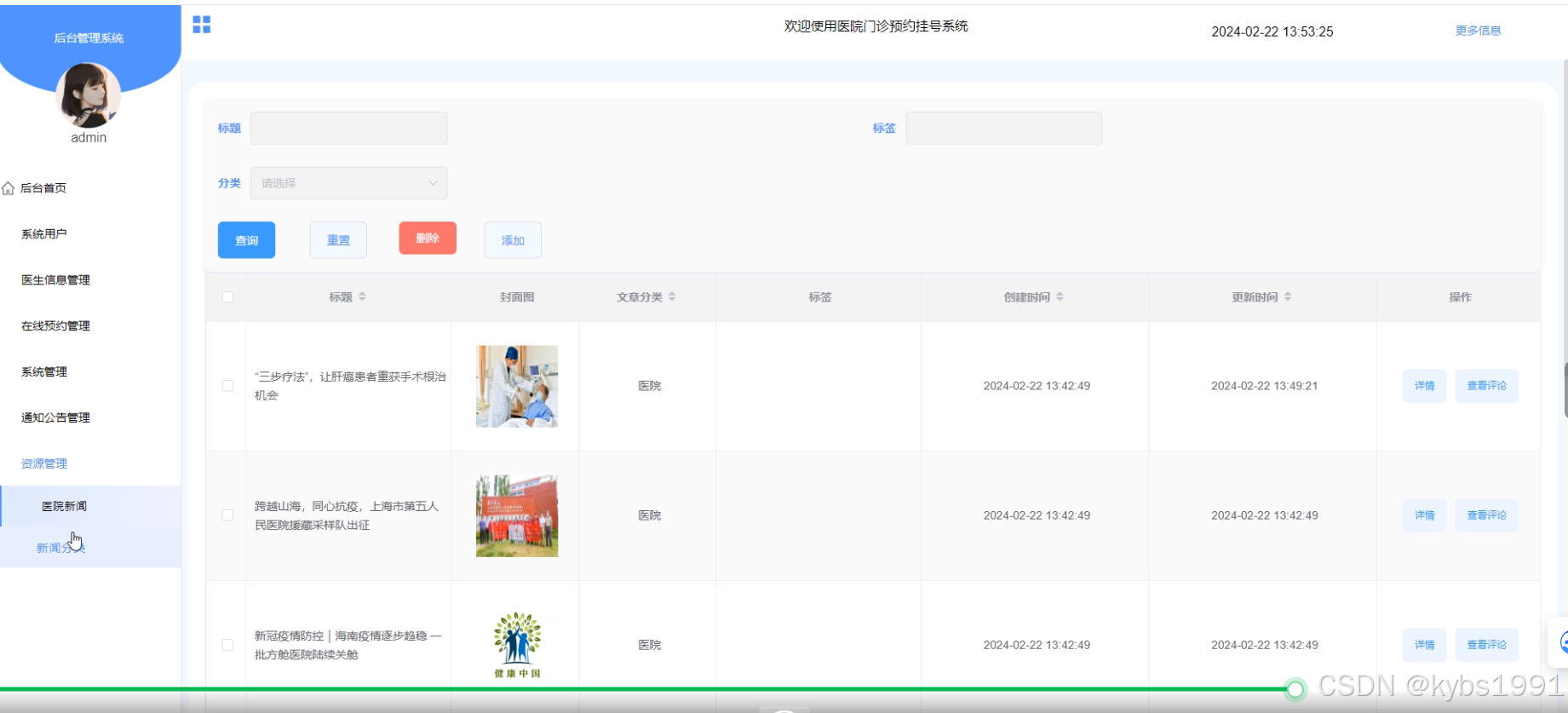Image resolution: width=1568 pixels, height=713 pixels.
Task: Toggle the select-all header checkbox
Action: tap(227, 297)
